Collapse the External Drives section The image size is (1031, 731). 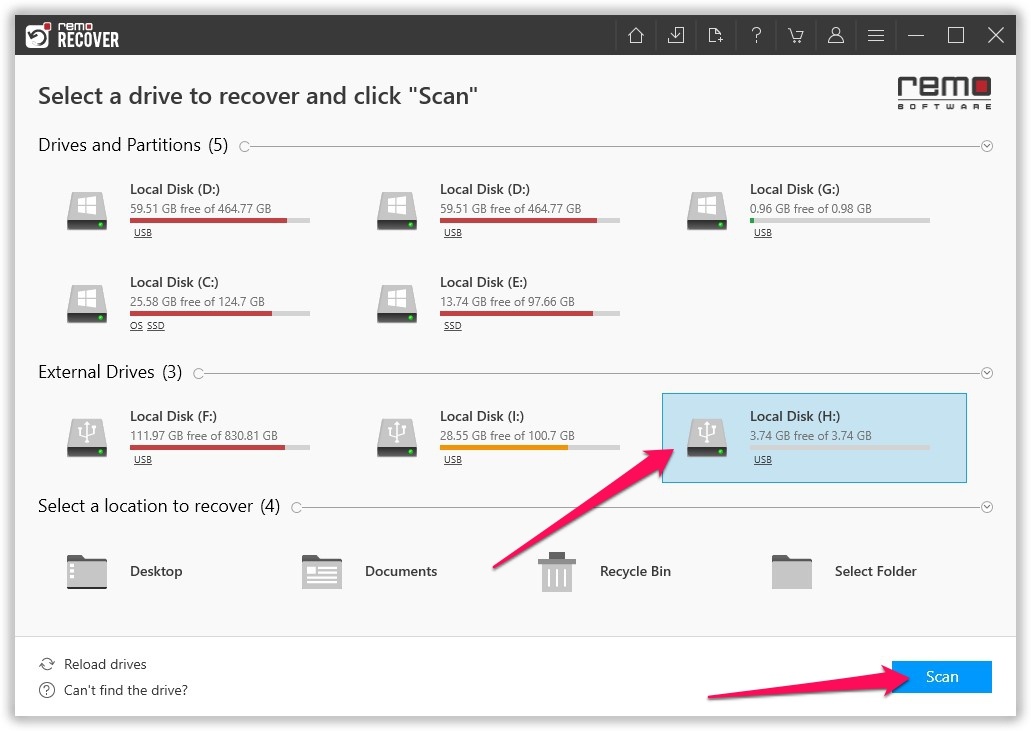pyautogui.click(x=987, y=373)
